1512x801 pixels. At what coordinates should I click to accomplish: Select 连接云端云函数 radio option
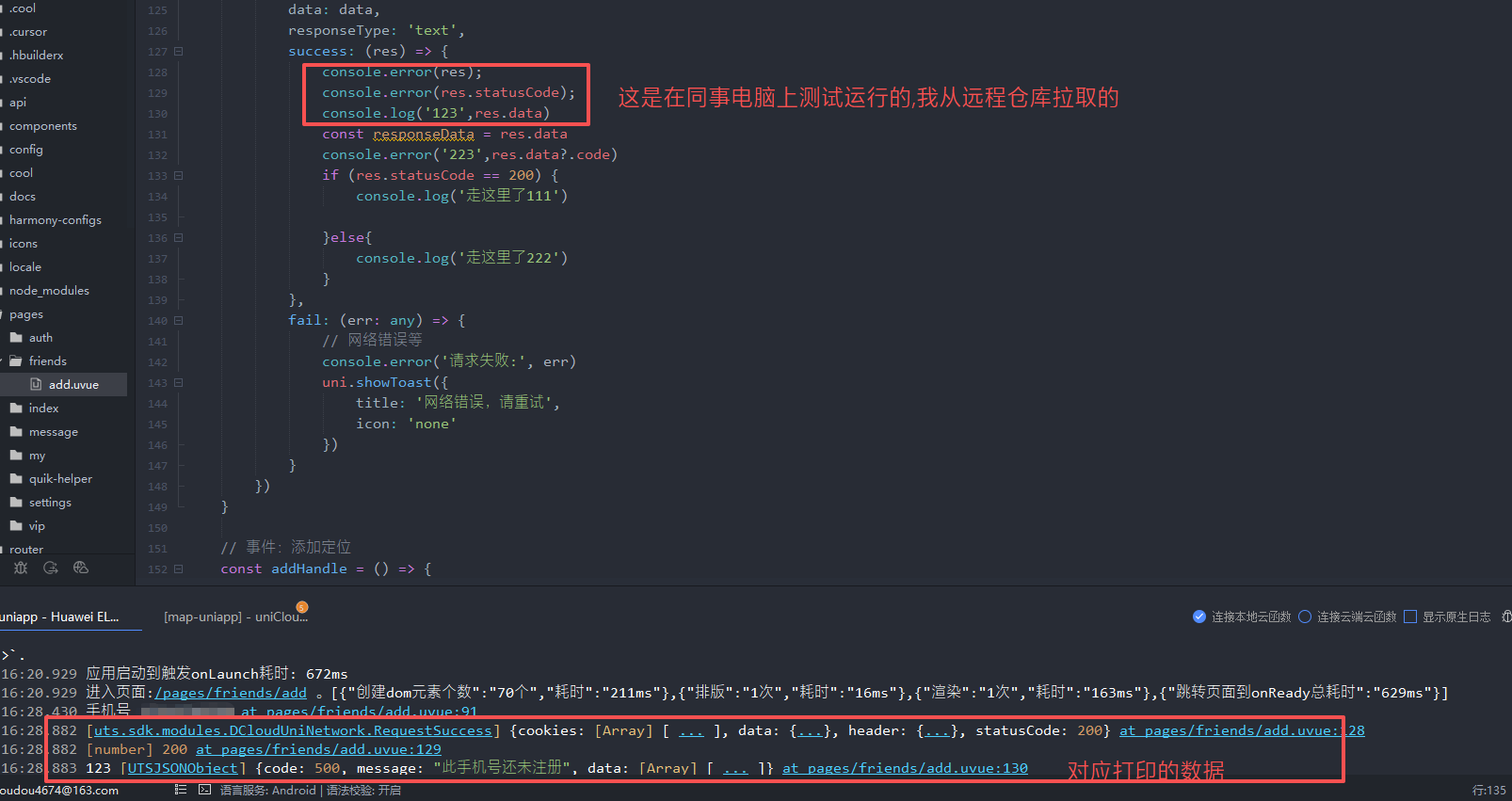pyautogui.click(x=1305, y=617)
